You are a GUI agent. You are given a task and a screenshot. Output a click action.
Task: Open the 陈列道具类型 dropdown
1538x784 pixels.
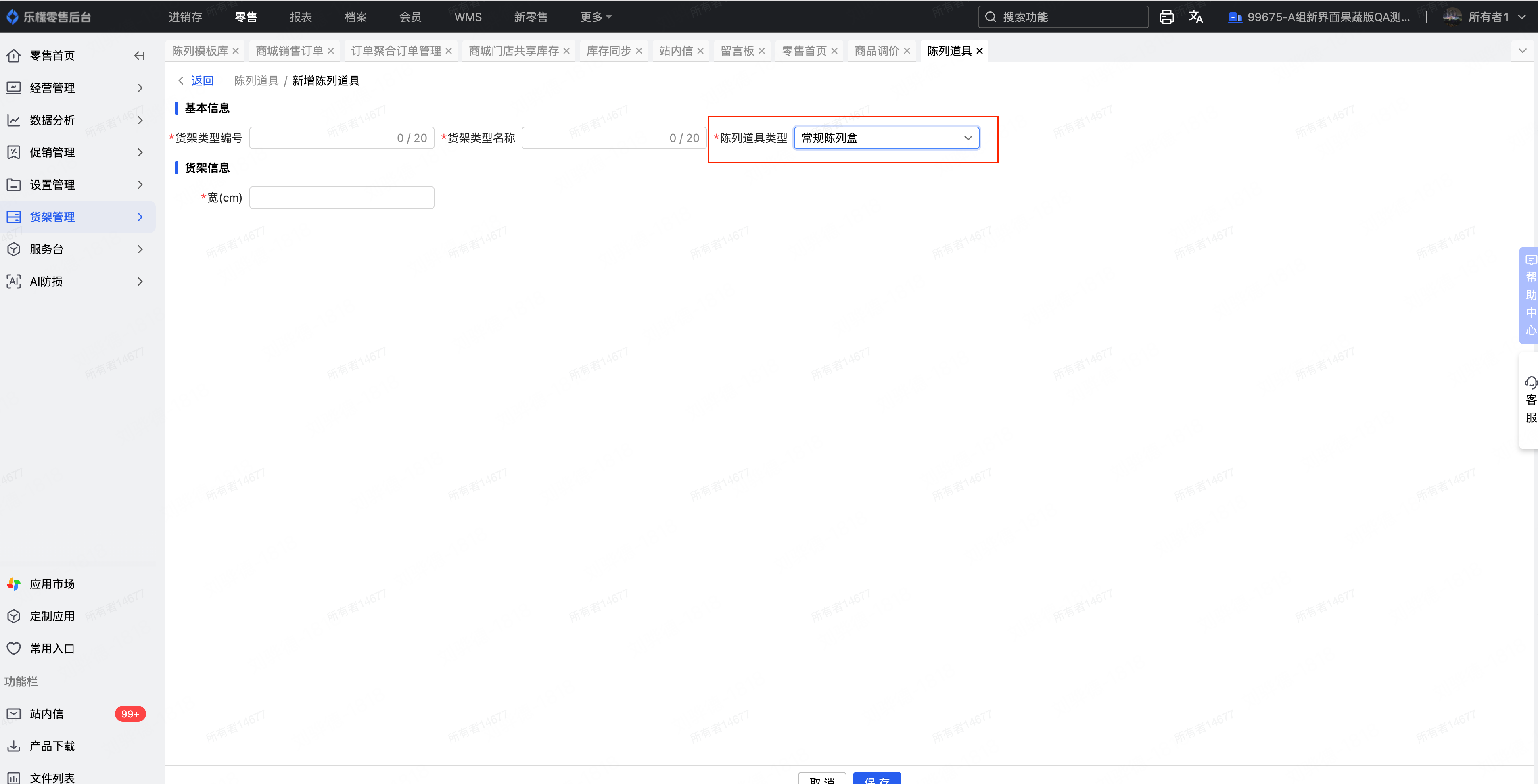(886, 138)
